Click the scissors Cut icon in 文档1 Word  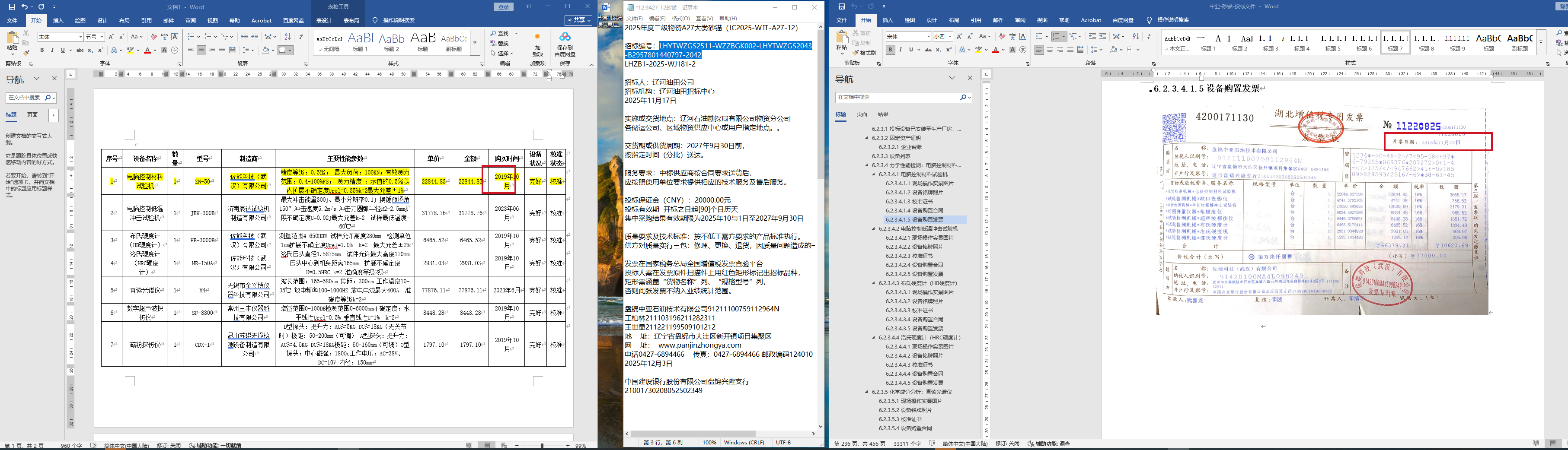click(x=26, y=33)
